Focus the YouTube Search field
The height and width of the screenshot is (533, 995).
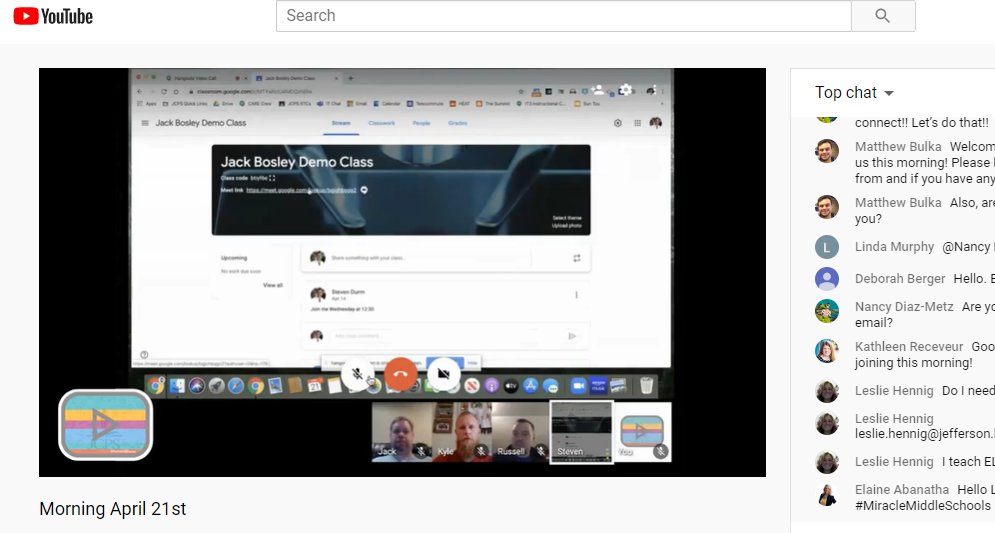click(563, 16)
